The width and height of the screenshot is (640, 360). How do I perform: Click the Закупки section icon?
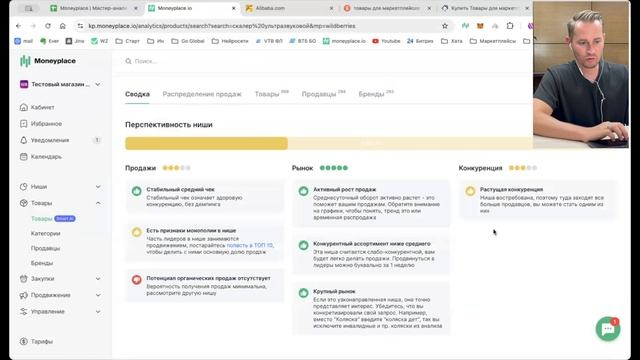24,279
